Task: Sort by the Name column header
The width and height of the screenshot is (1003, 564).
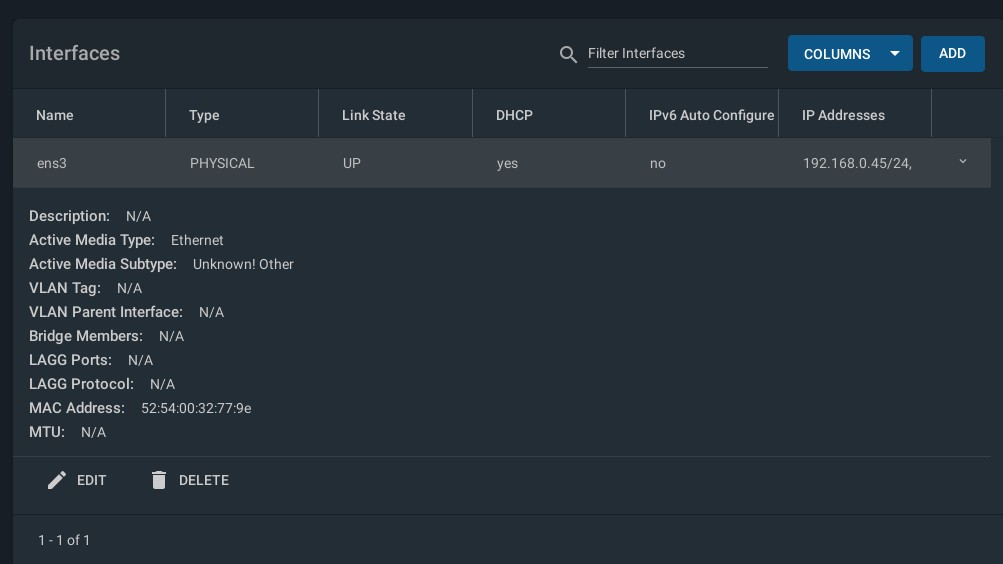Action: tap(55, 115)
